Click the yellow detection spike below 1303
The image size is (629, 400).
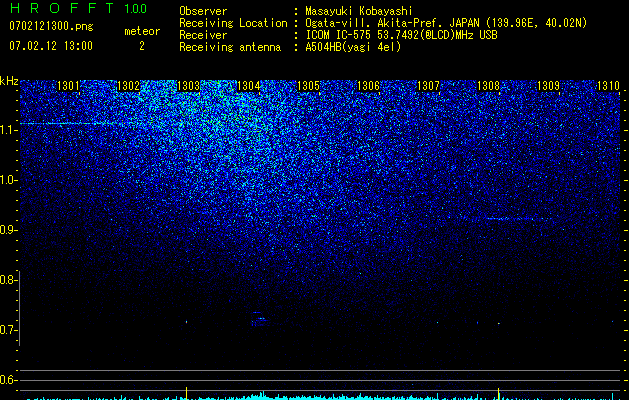coord(187,393)
